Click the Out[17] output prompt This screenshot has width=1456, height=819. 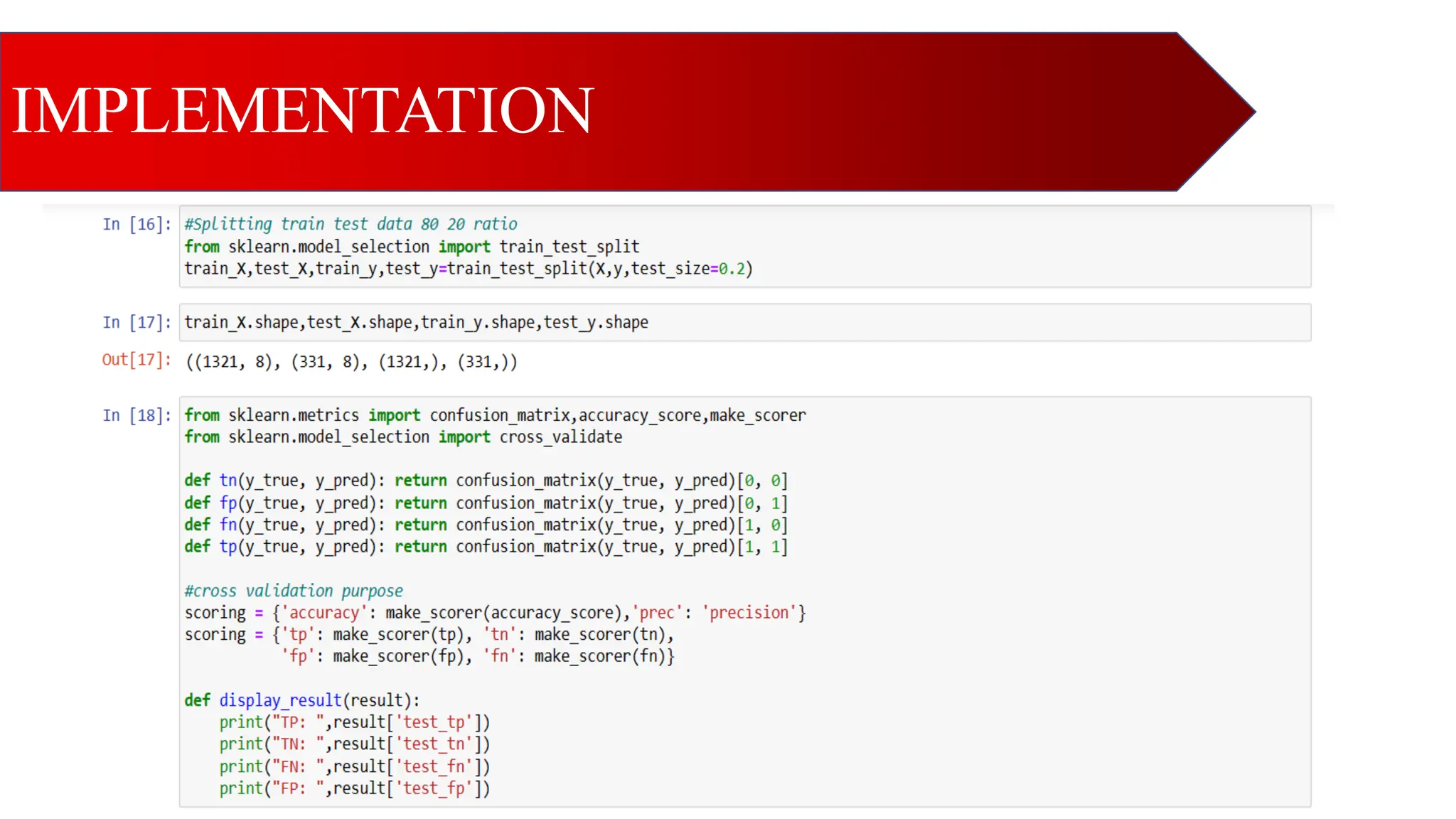136,360
